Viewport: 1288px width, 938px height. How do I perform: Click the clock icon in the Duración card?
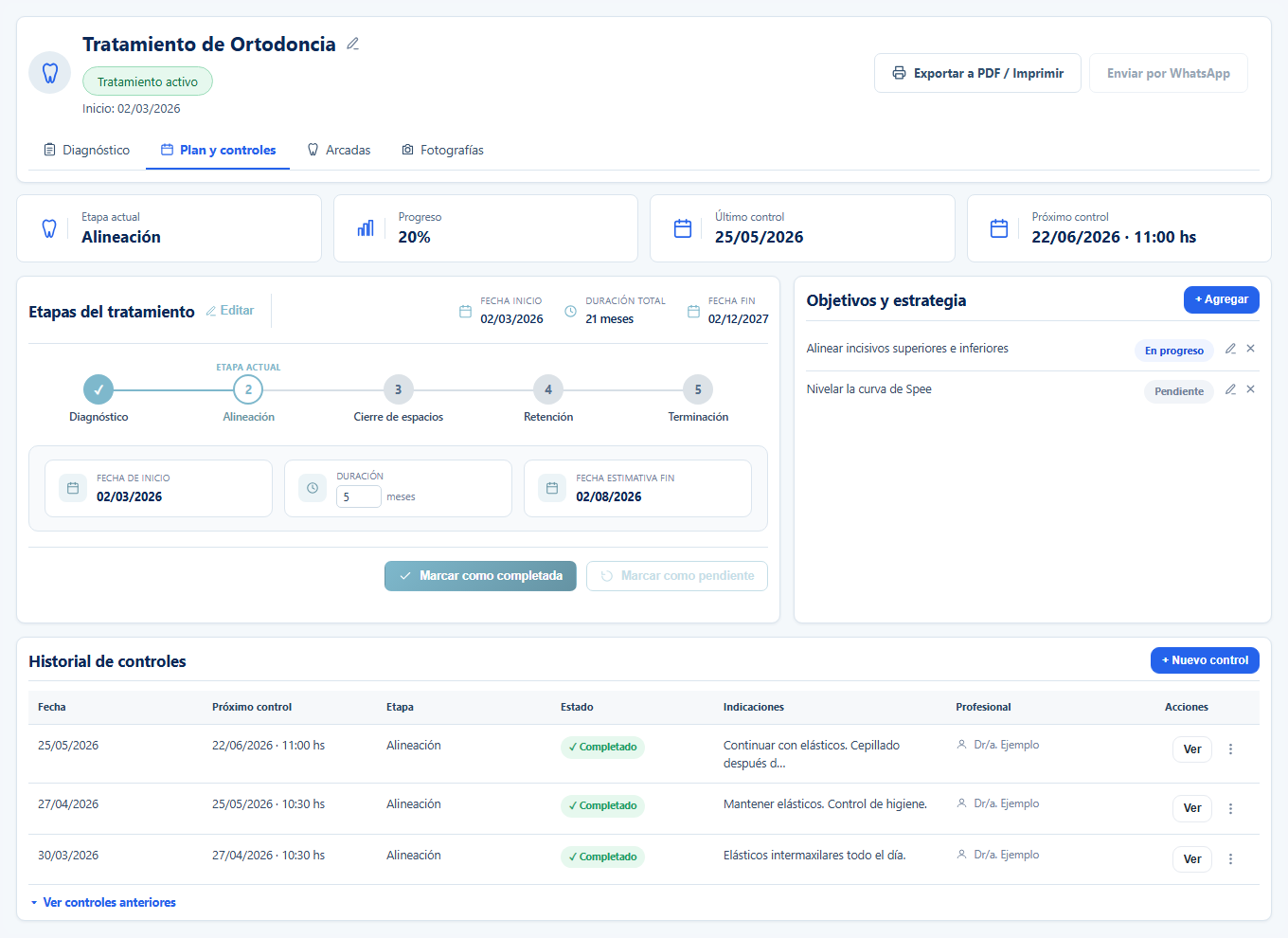point(313,488)
